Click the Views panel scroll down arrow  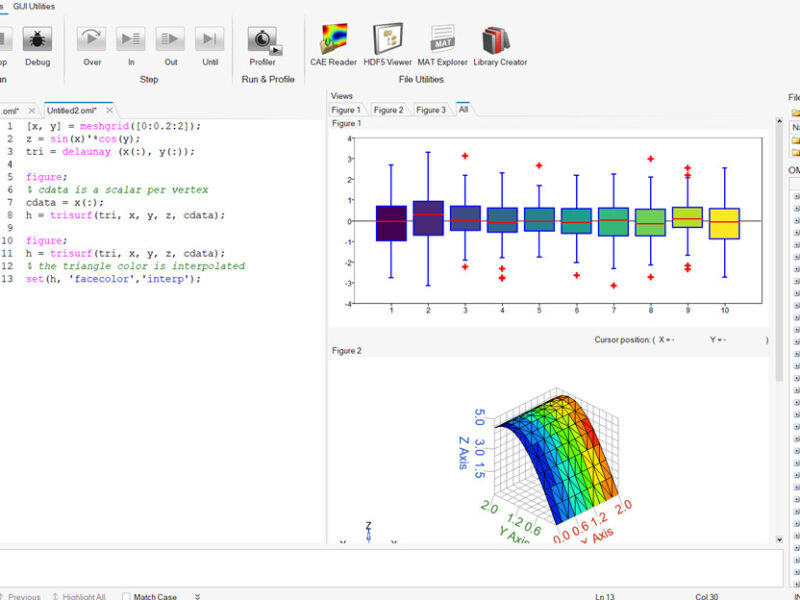click(779, 539)
